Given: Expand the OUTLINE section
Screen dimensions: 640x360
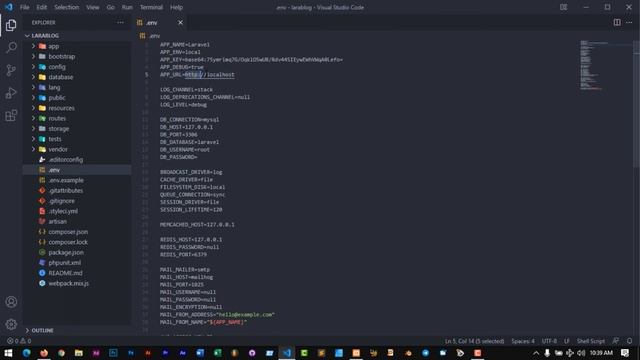Looking at the screenshot, I should [x=77, y=330].
